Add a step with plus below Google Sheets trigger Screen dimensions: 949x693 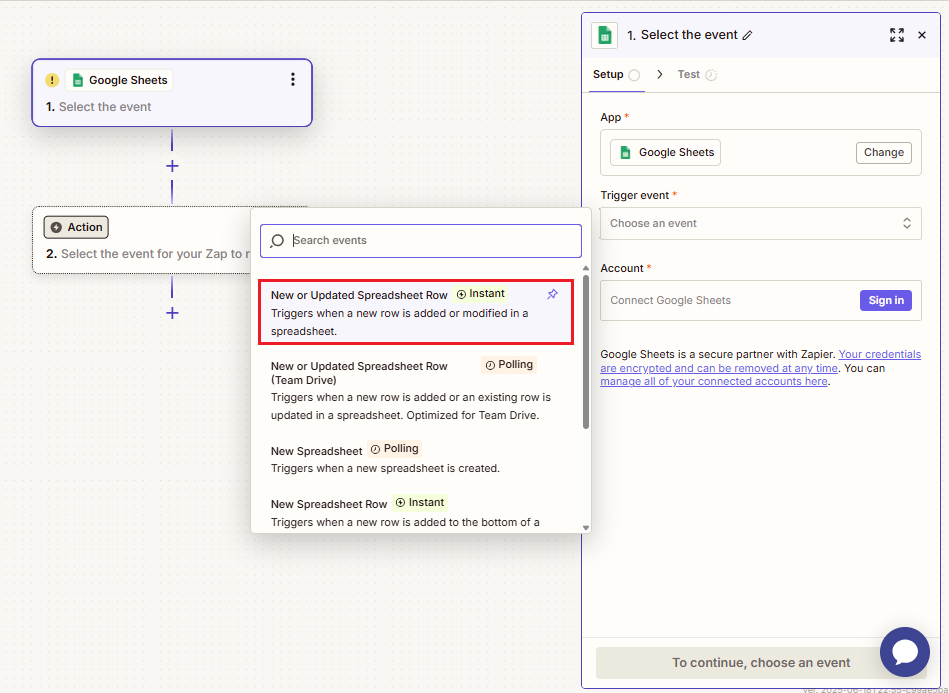point(172,166)
